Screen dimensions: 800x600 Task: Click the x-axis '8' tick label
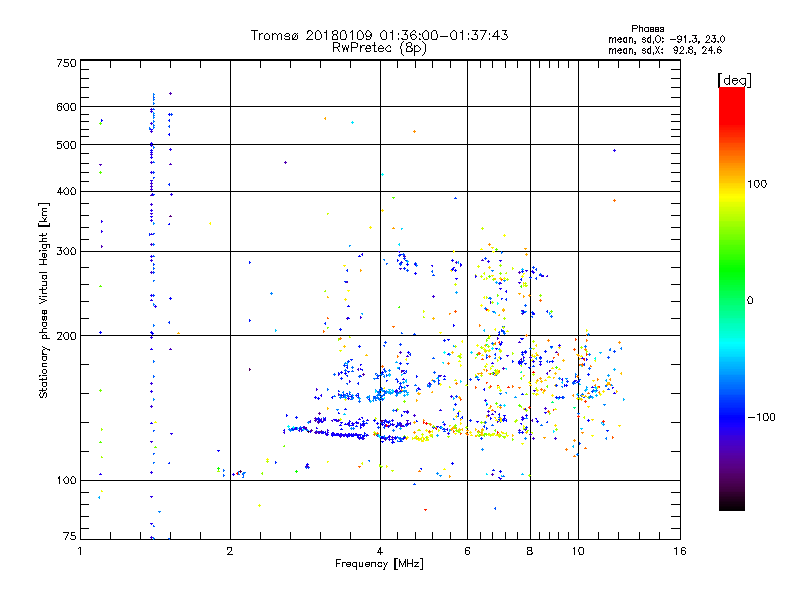(530, 551)
